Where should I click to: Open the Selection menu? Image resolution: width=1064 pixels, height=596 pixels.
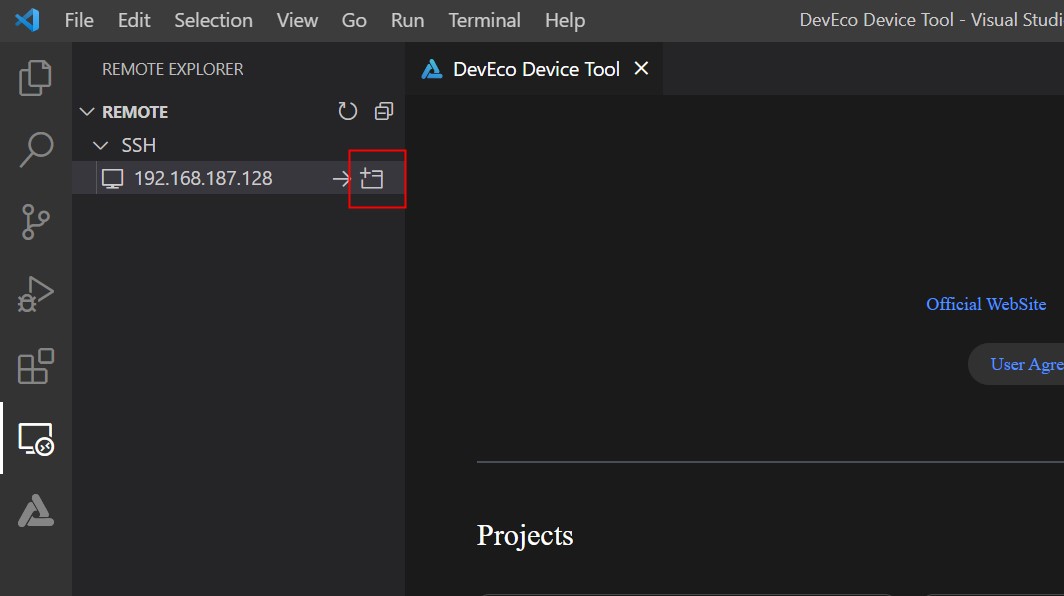point(213,20)
